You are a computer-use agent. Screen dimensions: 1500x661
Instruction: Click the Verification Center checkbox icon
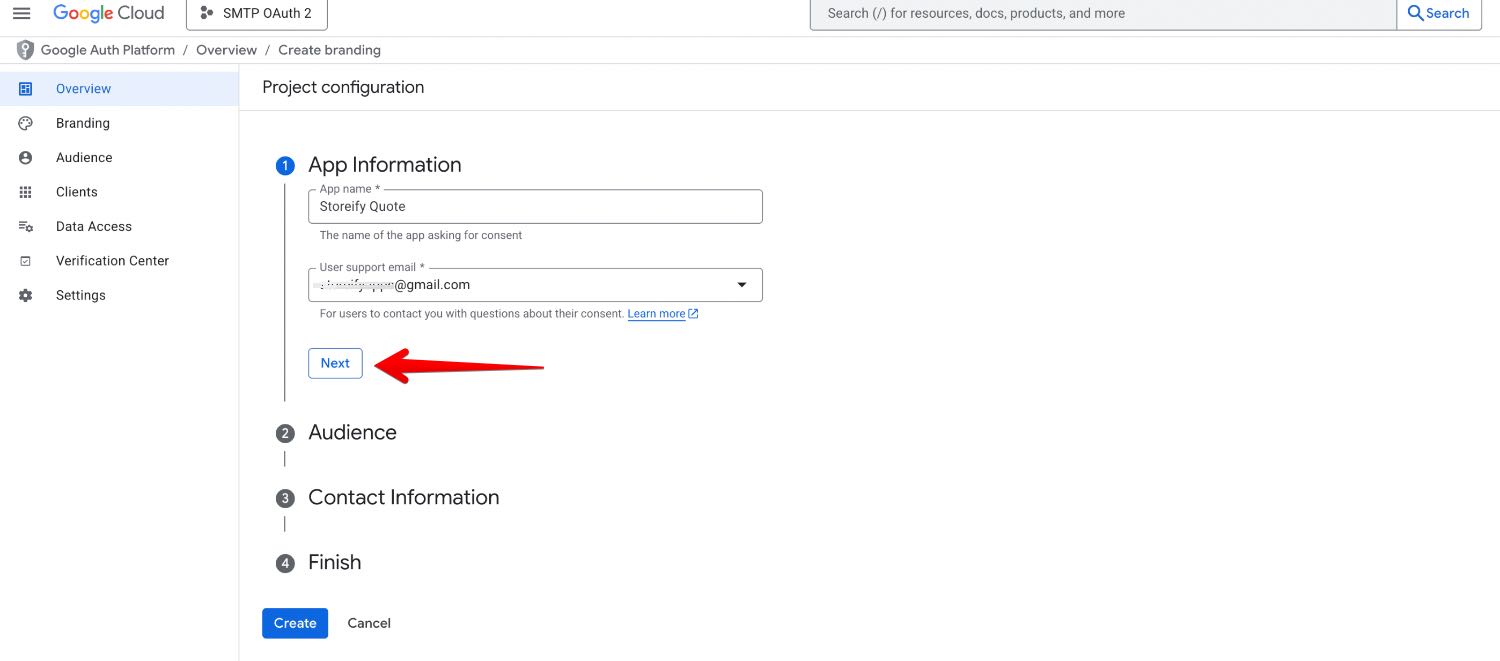[x=26, y=261]
